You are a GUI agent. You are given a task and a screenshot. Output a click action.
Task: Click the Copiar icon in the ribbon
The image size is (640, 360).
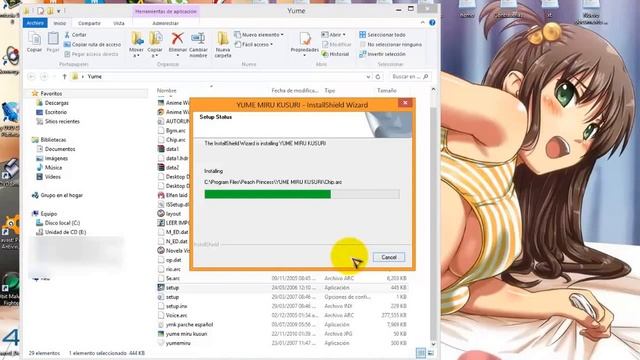[34, 42]
